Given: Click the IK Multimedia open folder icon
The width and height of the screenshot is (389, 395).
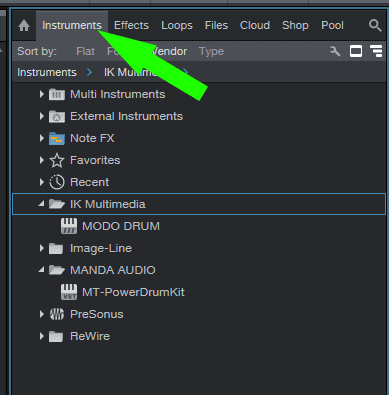Looking at the screenshot, I should 57,204.
